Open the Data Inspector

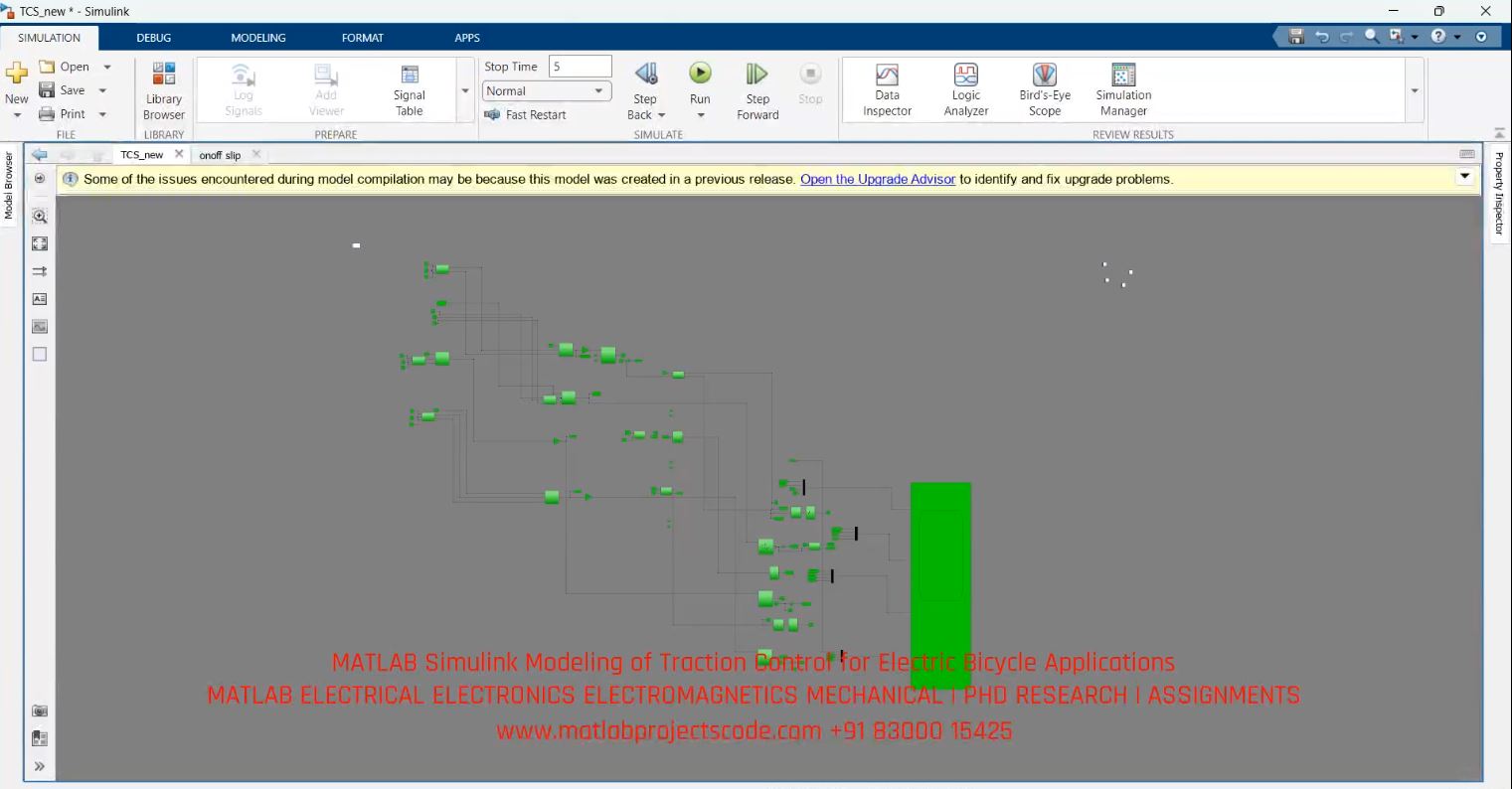pyautogui.click(x=885, y=87)
